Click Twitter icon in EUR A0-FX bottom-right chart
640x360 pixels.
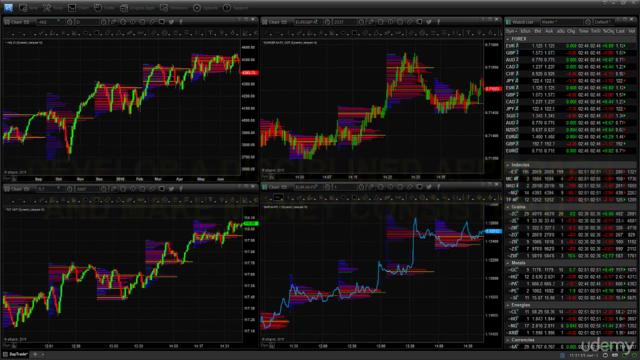point(429,187)
